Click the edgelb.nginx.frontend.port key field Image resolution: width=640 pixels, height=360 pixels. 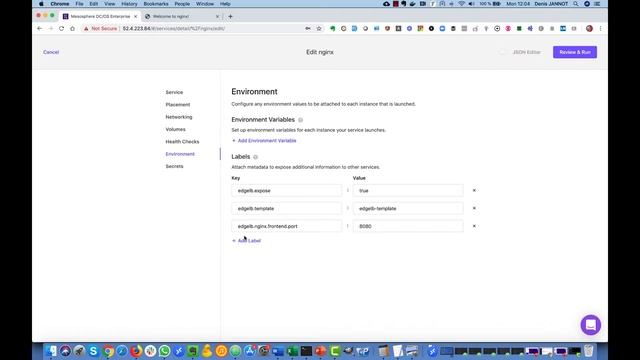[287, 226]
